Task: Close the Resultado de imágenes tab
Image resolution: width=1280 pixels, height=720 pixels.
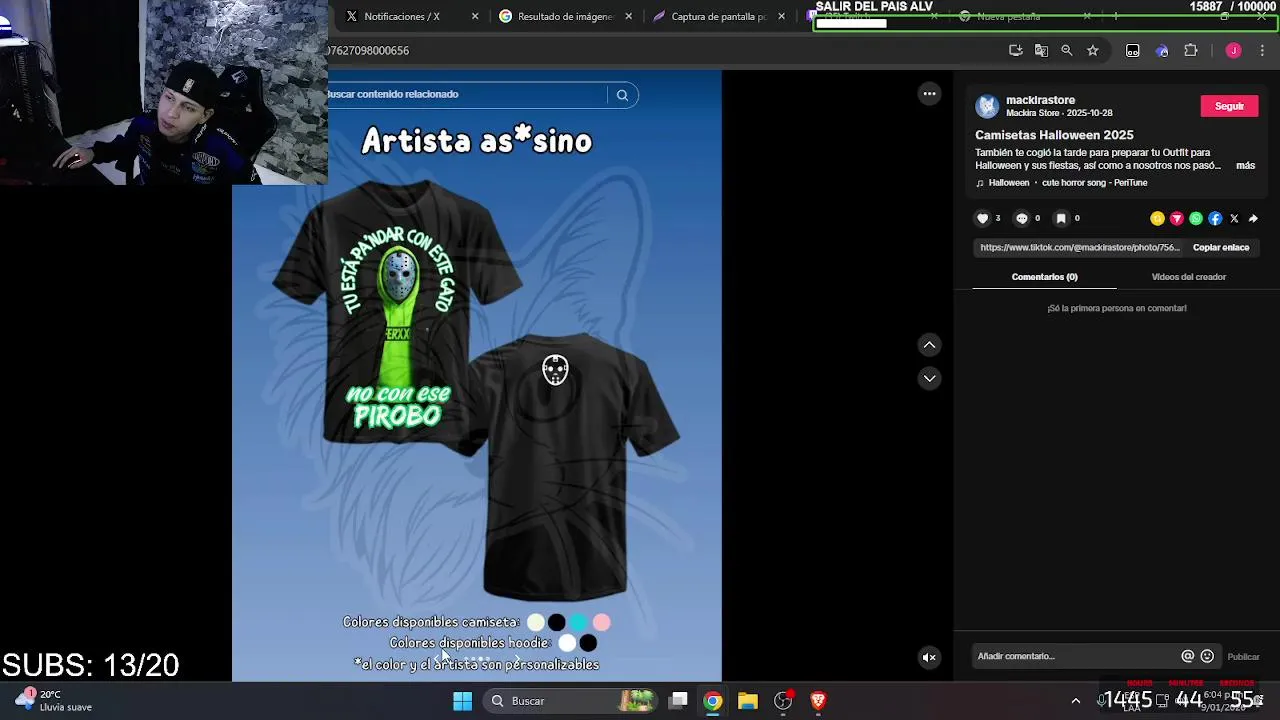Action: [x=628, y=16]
